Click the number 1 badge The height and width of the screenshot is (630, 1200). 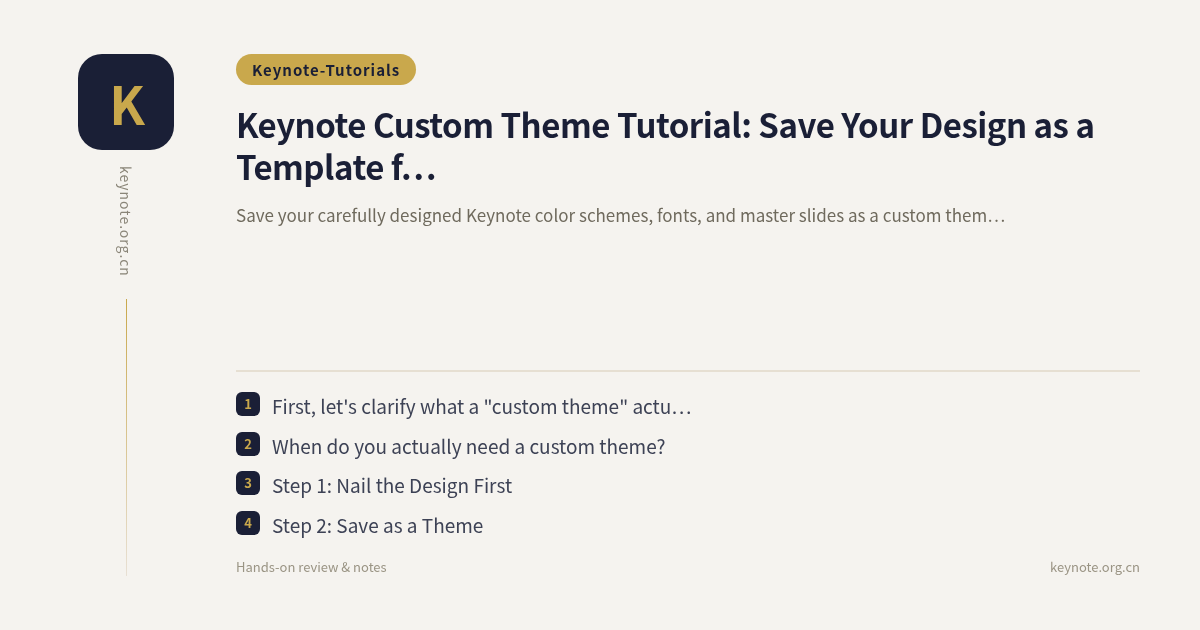[x=248, y=404]
